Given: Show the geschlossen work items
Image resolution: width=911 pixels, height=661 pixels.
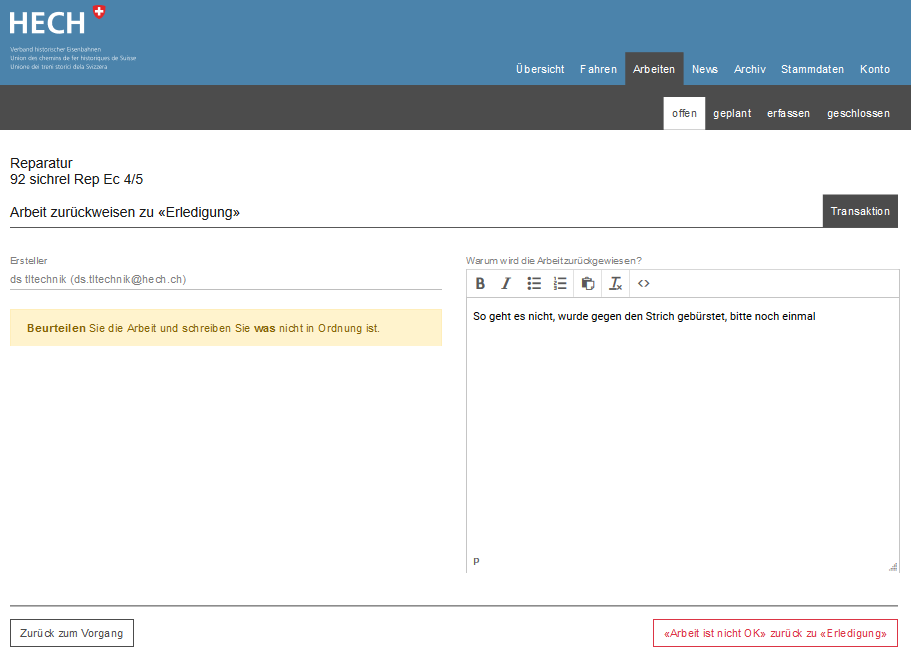Looking at the screenshot, I should (x=858, y=114).
